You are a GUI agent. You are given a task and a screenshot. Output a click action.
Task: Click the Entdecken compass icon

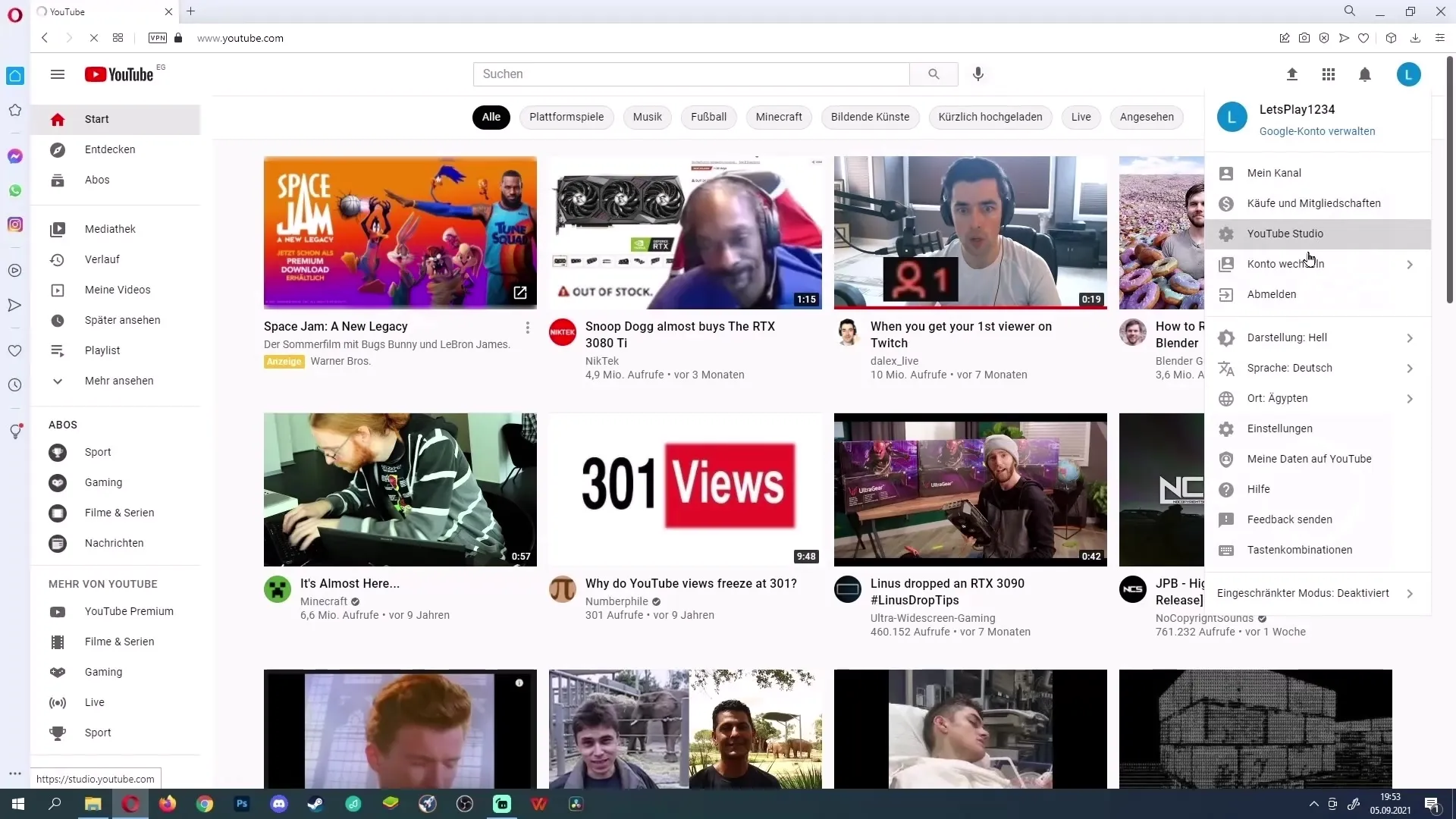[x=57, y=149]
